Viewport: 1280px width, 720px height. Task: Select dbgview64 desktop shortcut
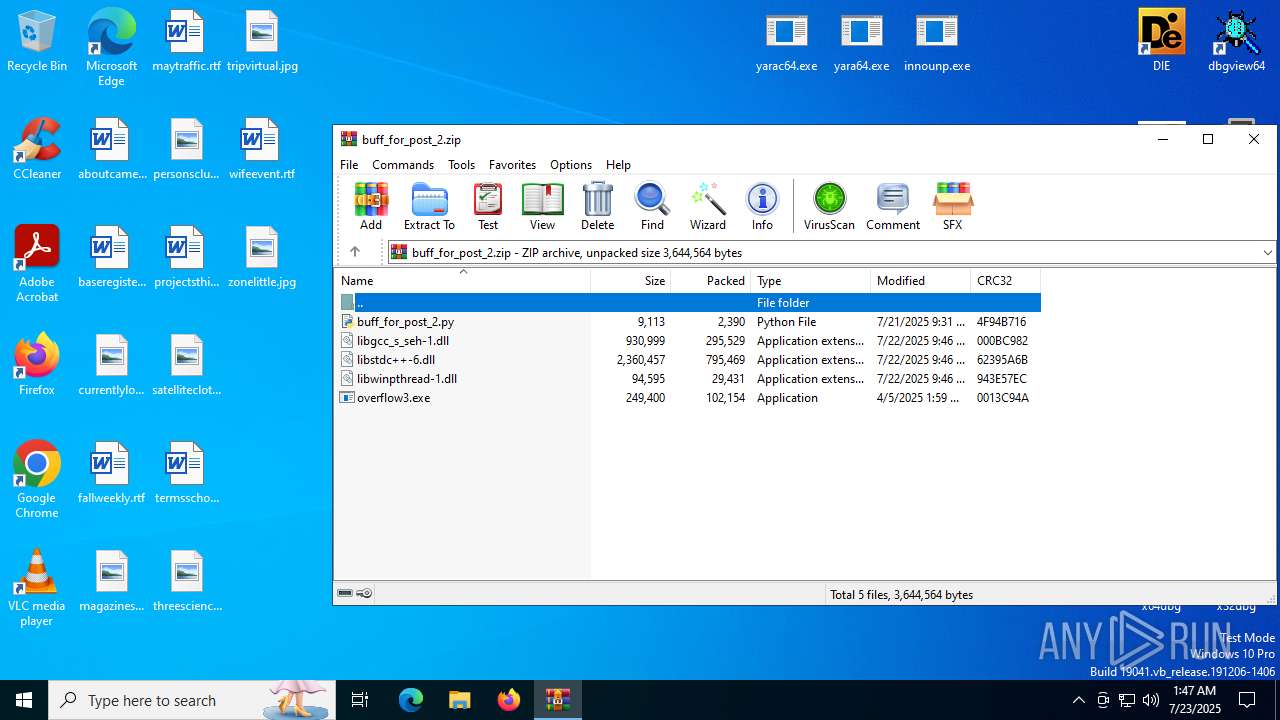tap(1237, 41)
